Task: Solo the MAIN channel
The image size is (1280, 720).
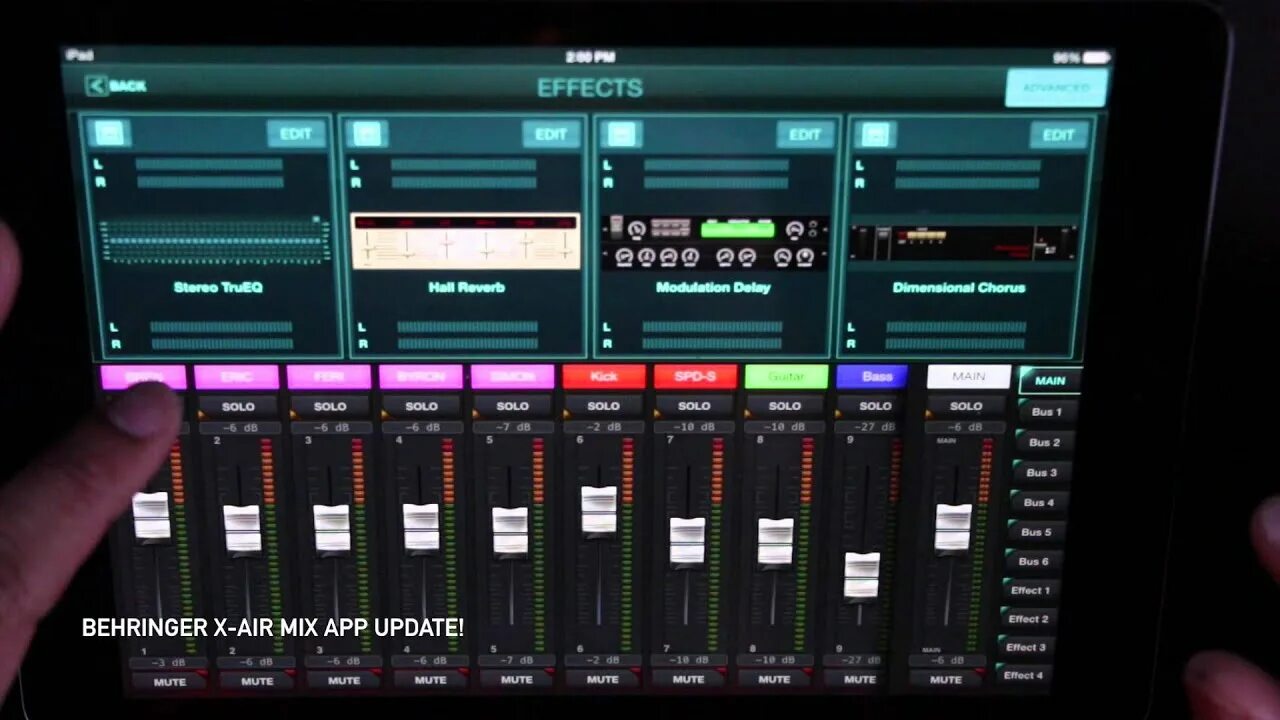Action: click(966, 406)
